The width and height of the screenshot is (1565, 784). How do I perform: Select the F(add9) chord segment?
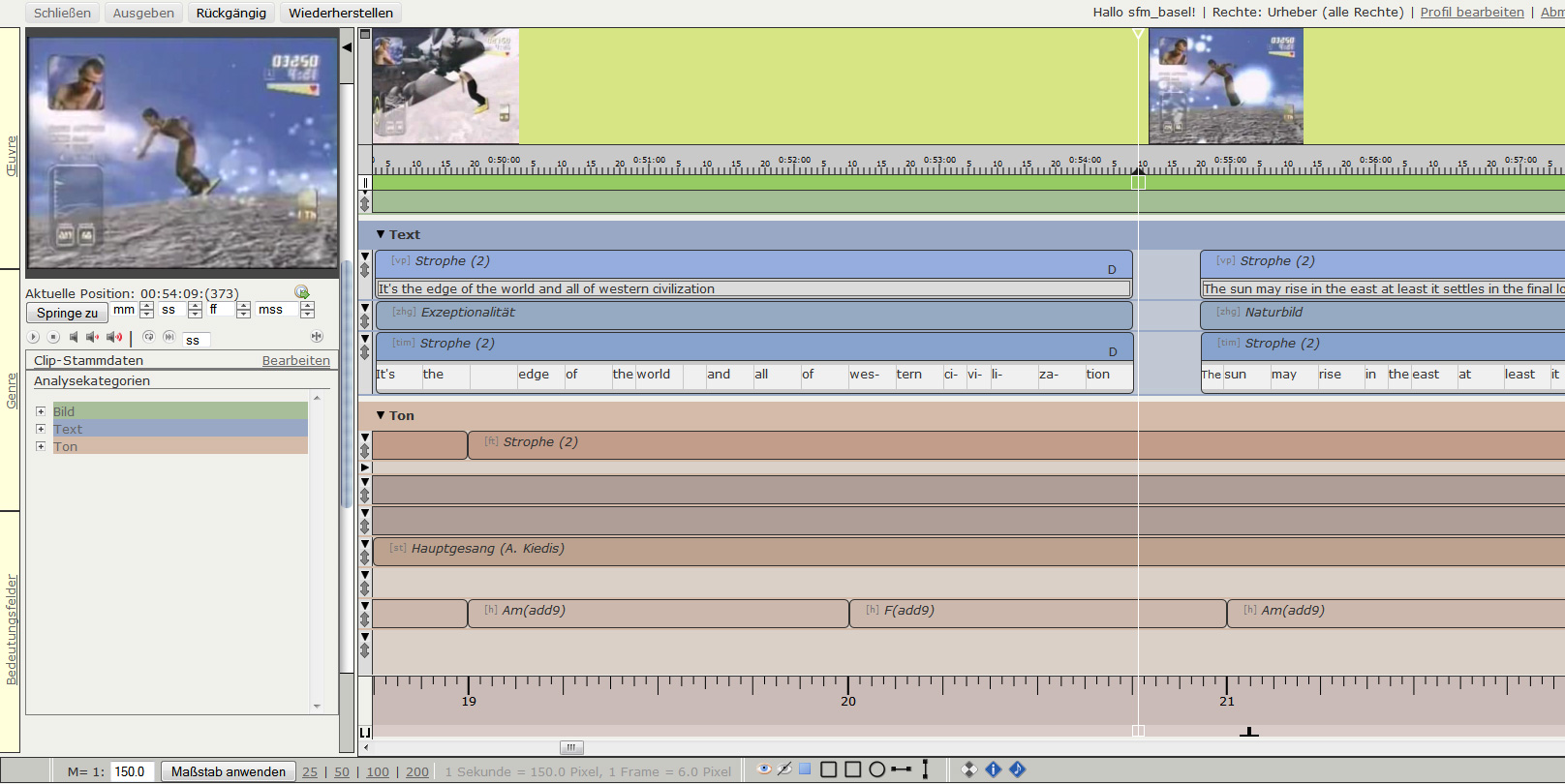(1038, 614)
